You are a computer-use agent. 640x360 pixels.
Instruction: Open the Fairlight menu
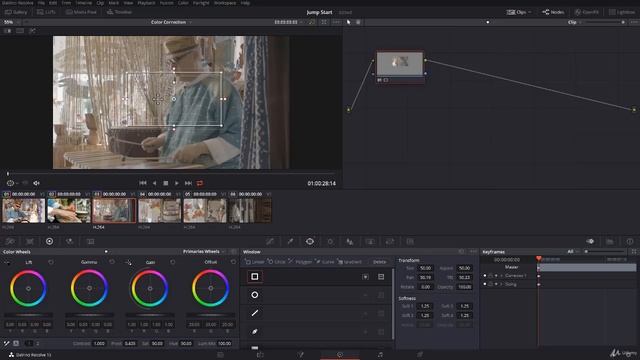pos(201,3)
